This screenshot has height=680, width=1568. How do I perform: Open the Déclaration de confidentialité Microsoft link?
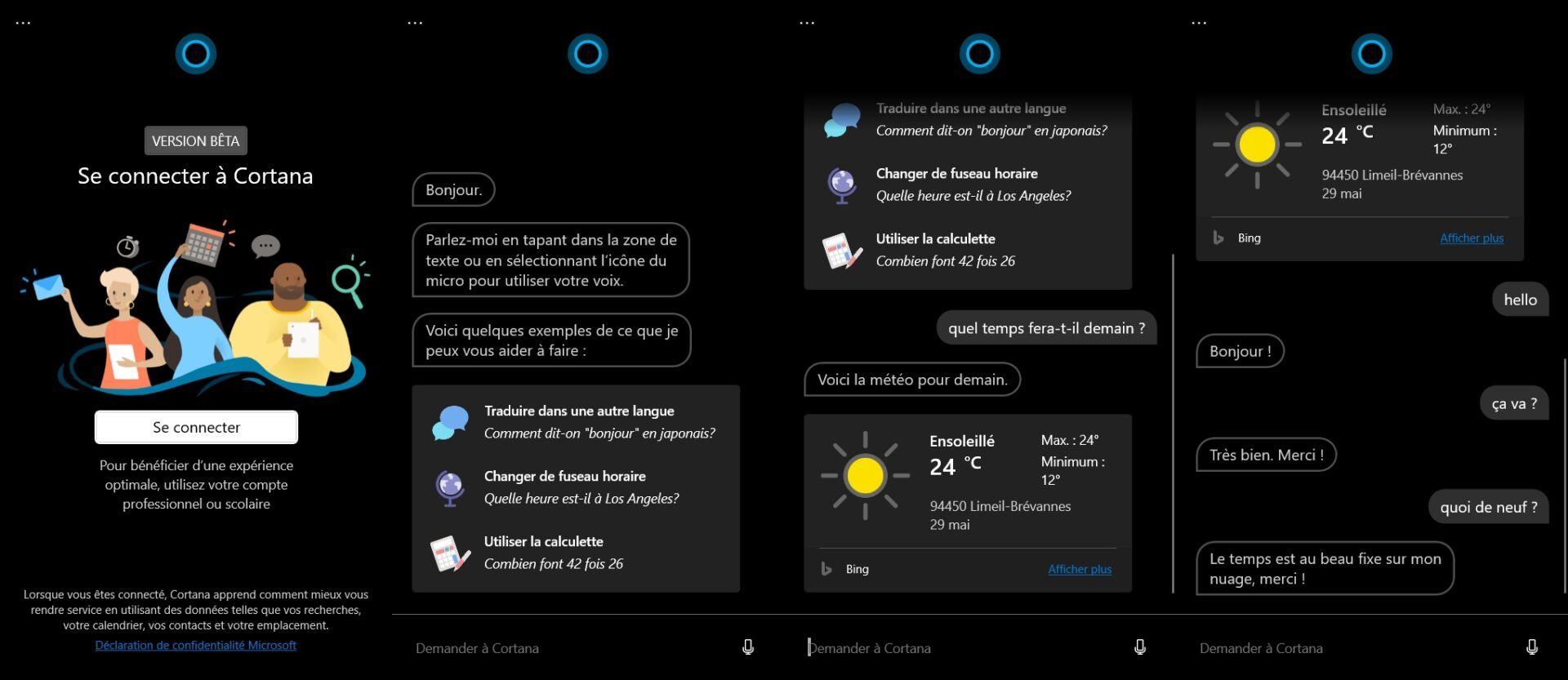(x=195, y=645)
